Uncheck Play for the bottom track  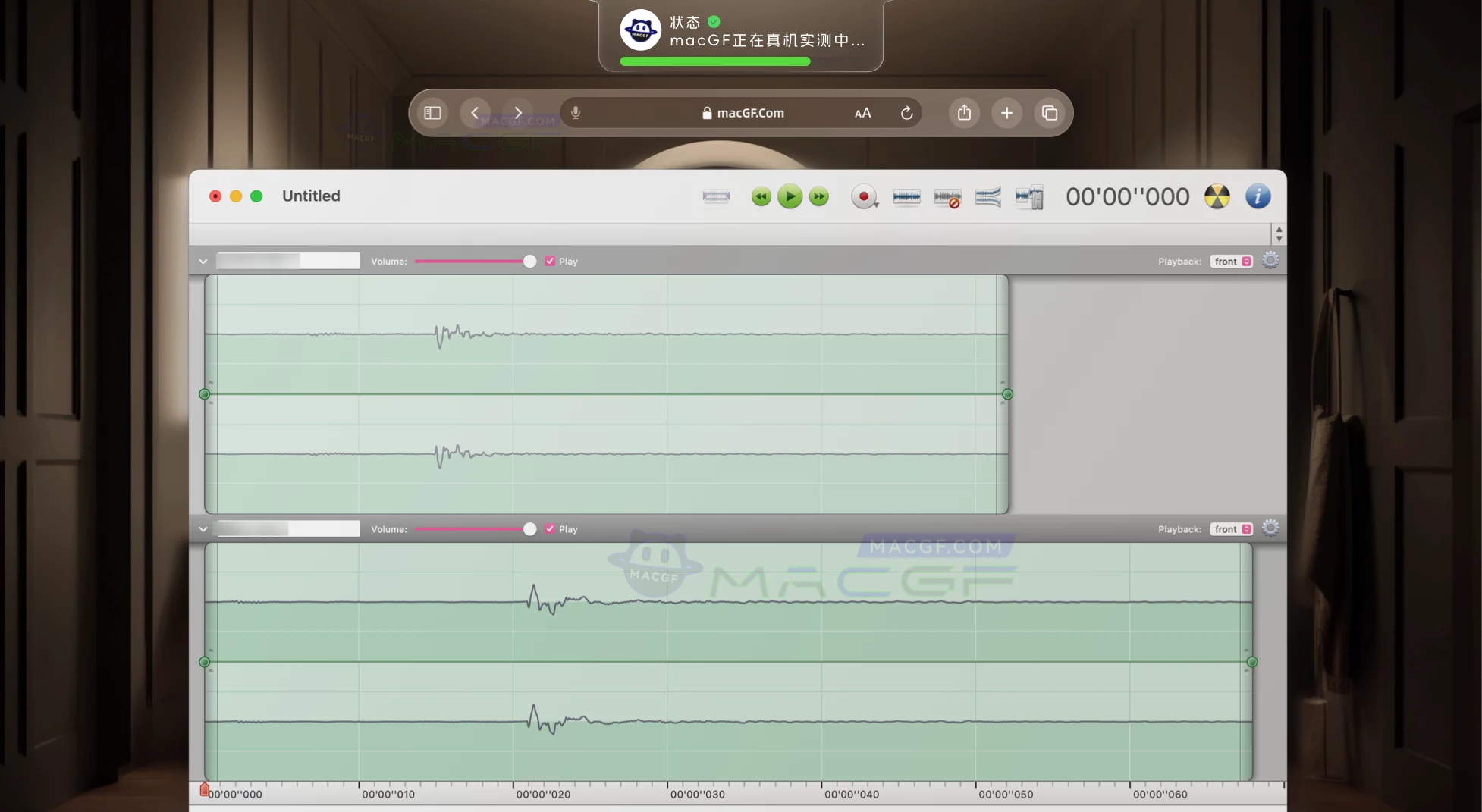[x=551, y=528]
